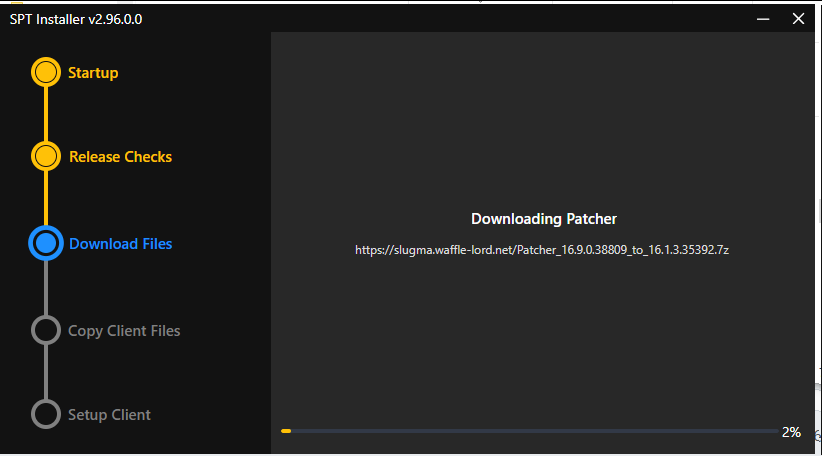This screenshot has width=822, height=456.
Task: Select the Startup step label
Action: 93,73
